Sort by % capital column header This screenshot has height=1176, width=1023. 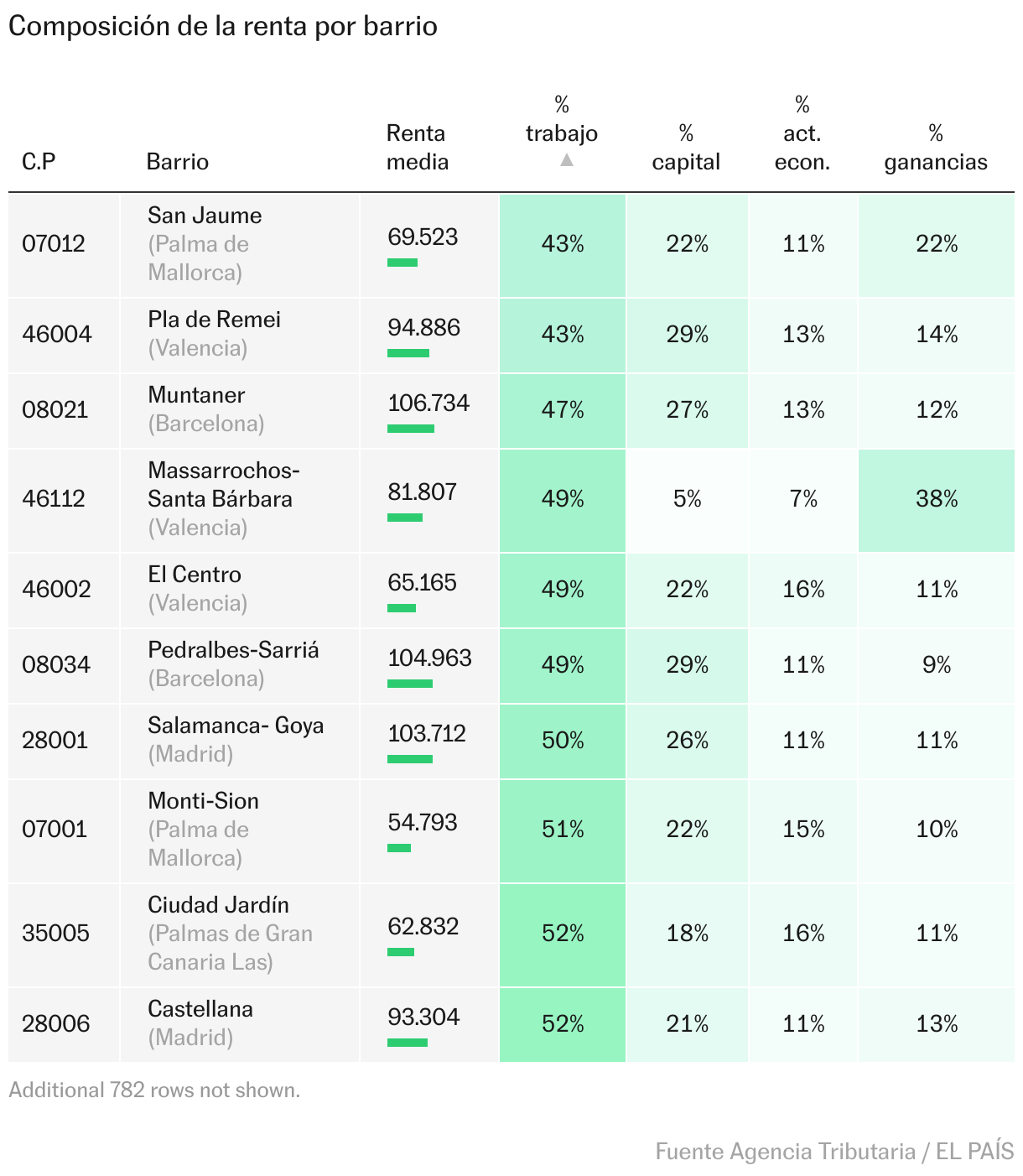685,148
